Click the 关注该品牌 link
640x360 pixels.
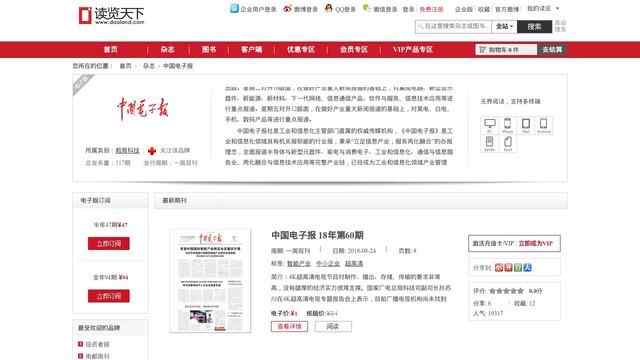(175, 151)
